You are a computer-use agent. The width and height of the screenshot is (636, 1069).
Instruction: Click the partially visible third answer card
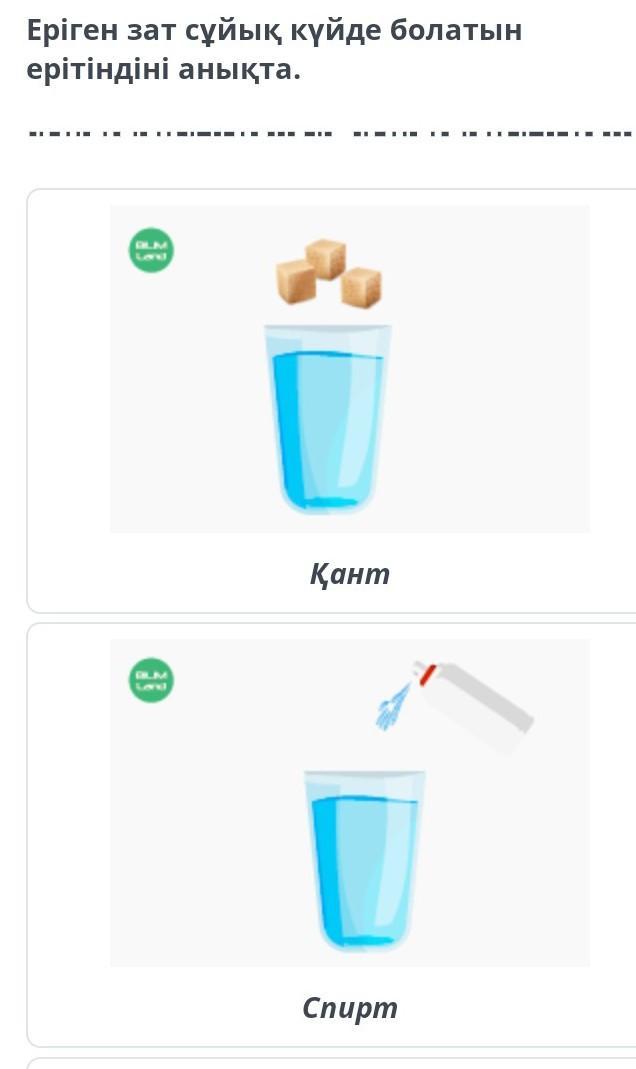pyautogui.click(x=330, y=1063)
